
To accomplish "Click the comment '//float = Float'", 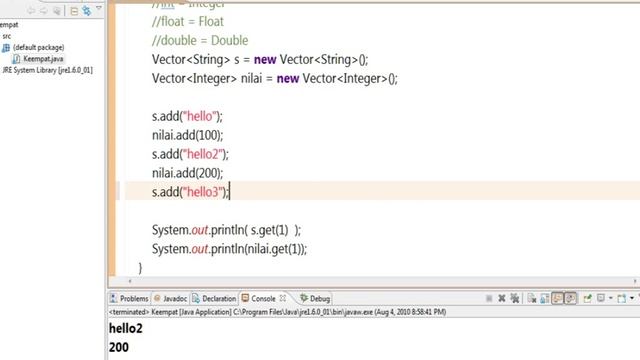I will pos(188,22).
